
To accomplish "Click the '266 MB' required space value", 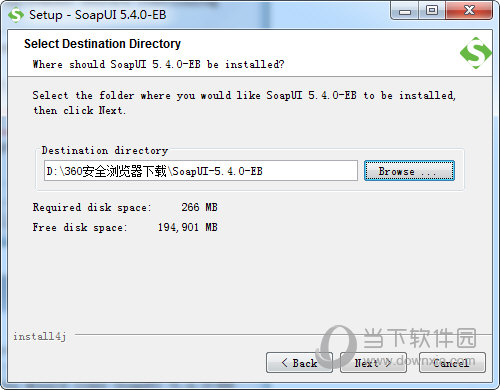I will 199,207.
